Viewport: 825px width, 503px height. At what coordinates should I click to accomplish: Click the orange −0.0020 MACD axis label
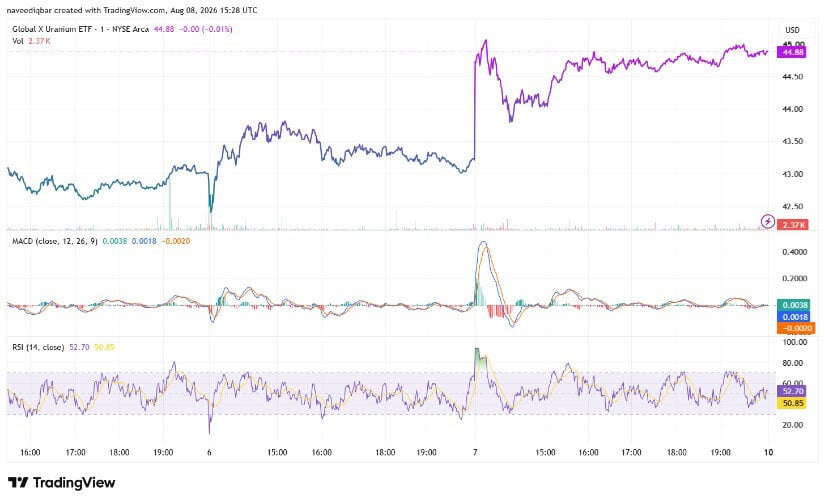[x=796, y=328]
